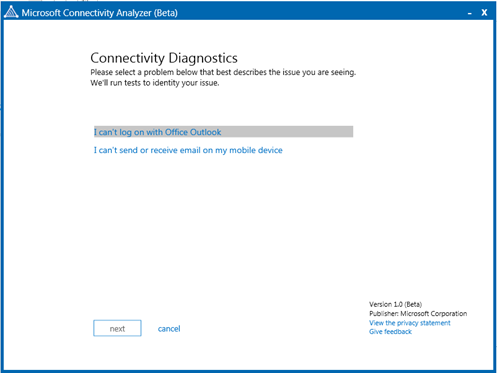The width and height of the screenshot is (497, 373).
Task: Close the Connectivity Analyzer window
Action: pyautogui.click(x=484, y=13)
